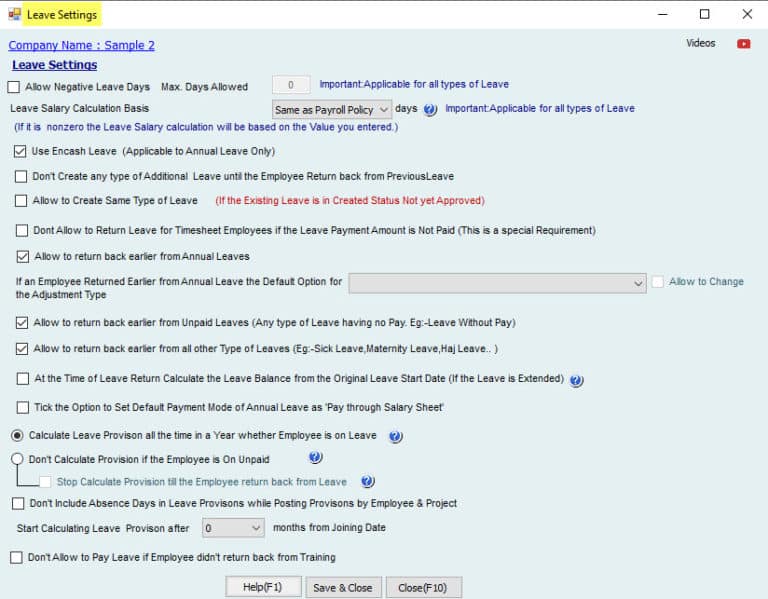768x599 pixels.
Task: Enable Allow Negative Leave Days checkbox
Action: [14, 87]
